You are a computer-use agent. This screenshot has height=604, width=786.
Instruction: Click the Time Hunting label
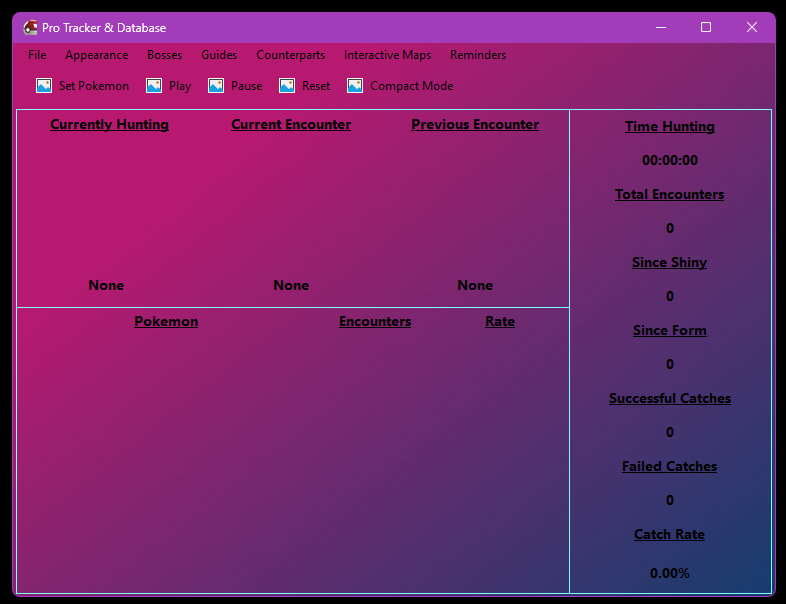click(670, 126)
